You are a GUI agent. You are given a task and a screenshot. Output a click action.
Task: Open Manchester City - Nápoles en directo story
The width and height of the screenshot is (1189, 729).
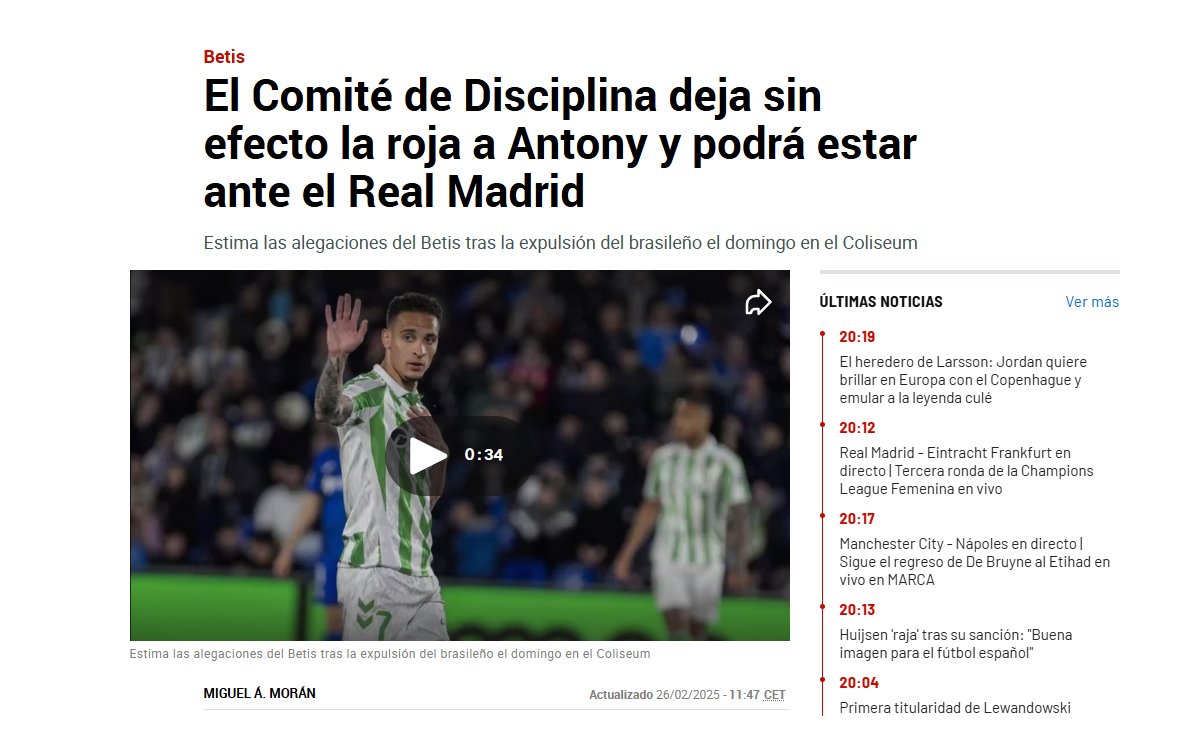974,562
